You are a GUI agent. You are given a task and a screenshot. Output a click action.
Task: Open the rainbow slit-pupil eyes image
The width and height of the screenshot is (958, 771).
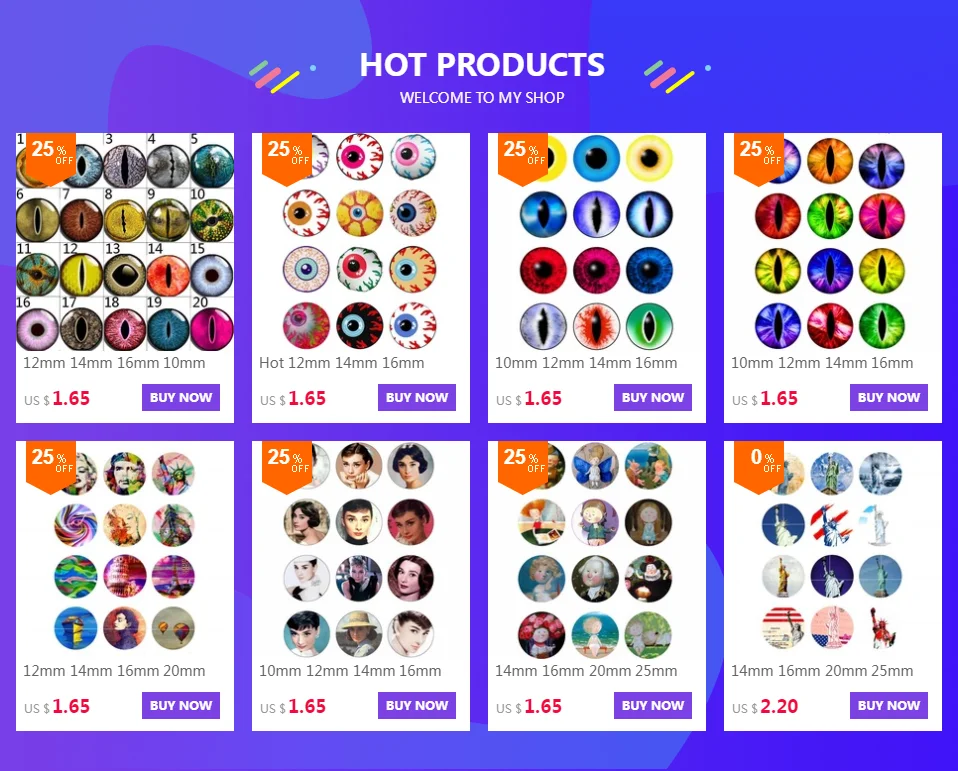pos(833,242)
